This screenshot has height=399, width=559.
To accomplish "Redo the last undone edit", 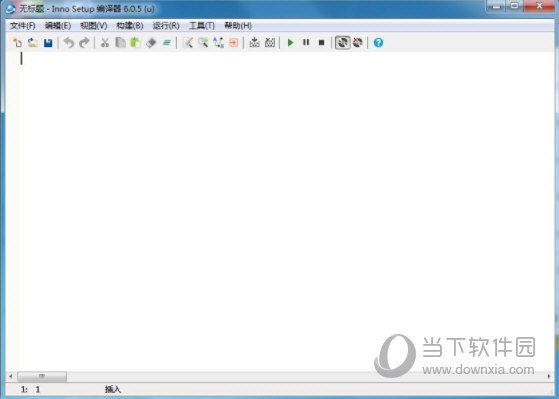I will (x=84, y=43).
